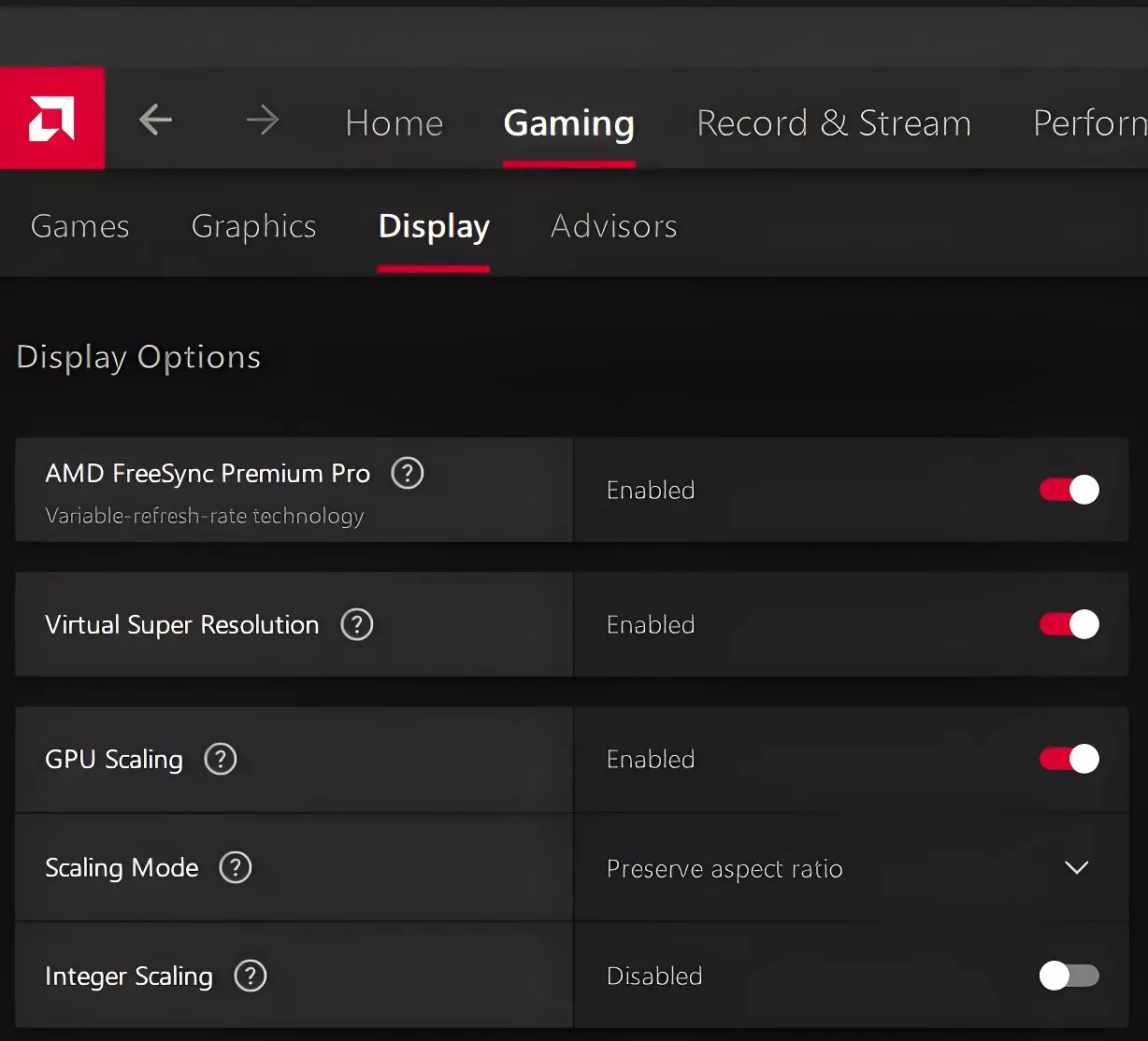
Task: Click the Preserve aspect ratio value
Action: 725,869
